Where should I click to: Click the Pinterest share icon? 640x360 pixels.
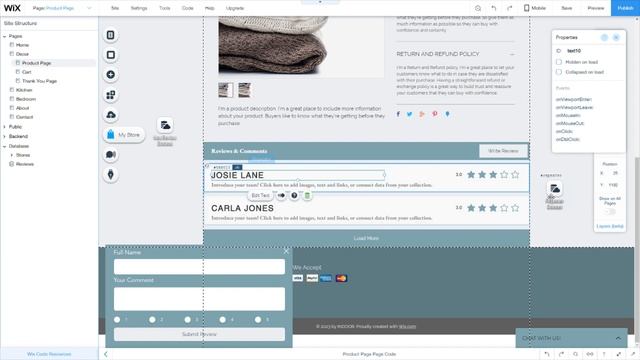coord(435,114)
